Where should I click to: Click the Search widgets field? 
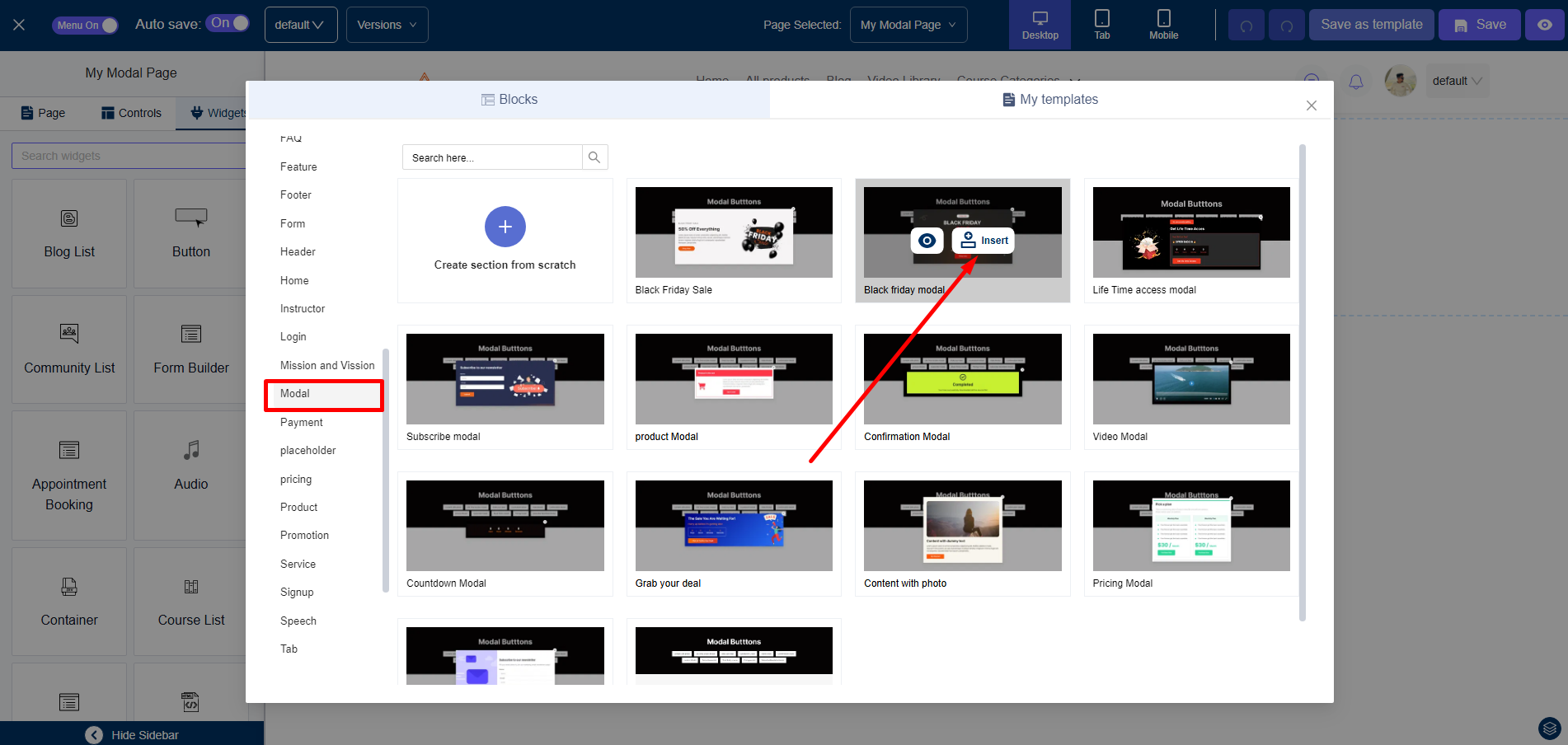point(129,156)
